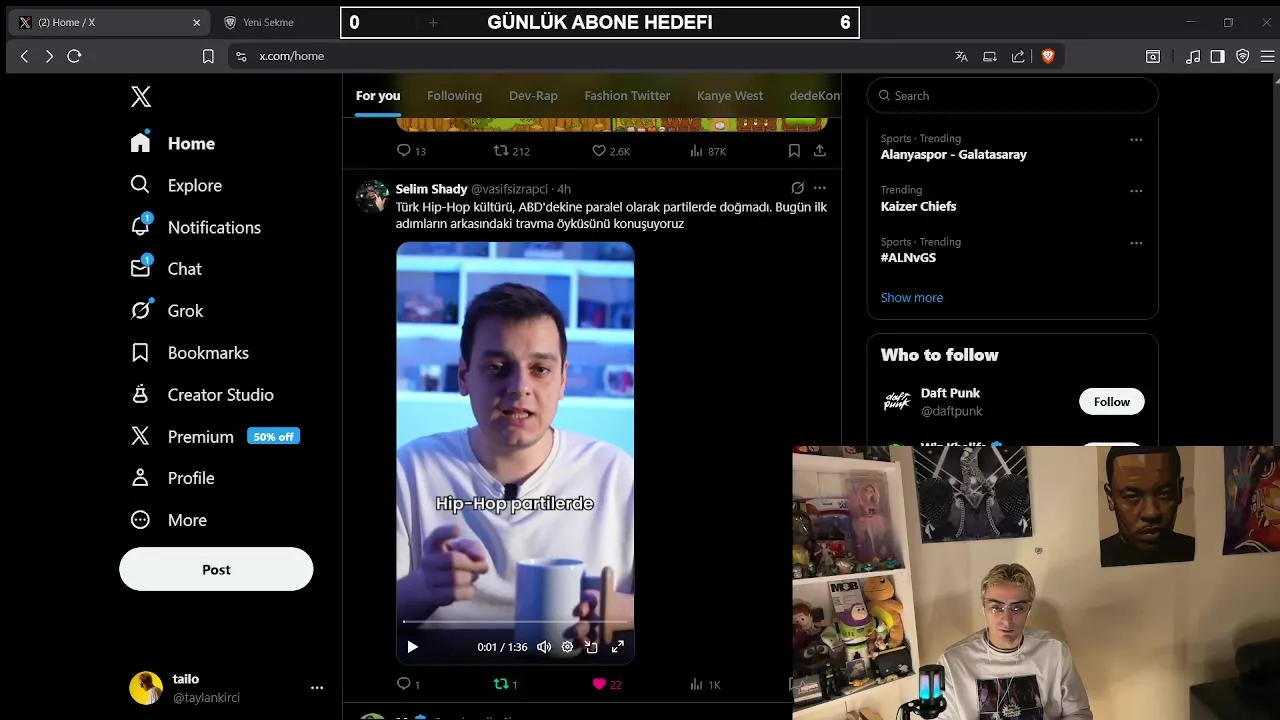
Task: Unlike Selim Shady's post with 22 likes
Action: (x=607, y=684)
